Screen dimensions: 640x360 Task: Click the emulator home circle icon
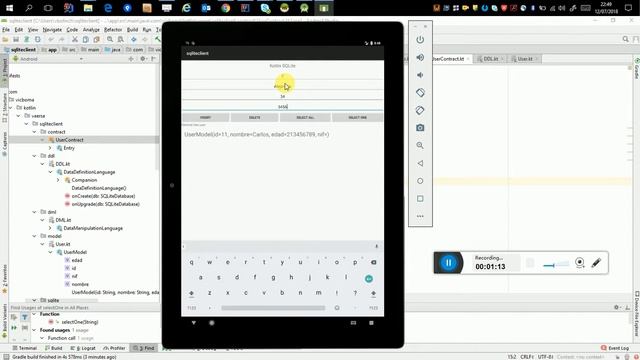(x=420, y=181)
